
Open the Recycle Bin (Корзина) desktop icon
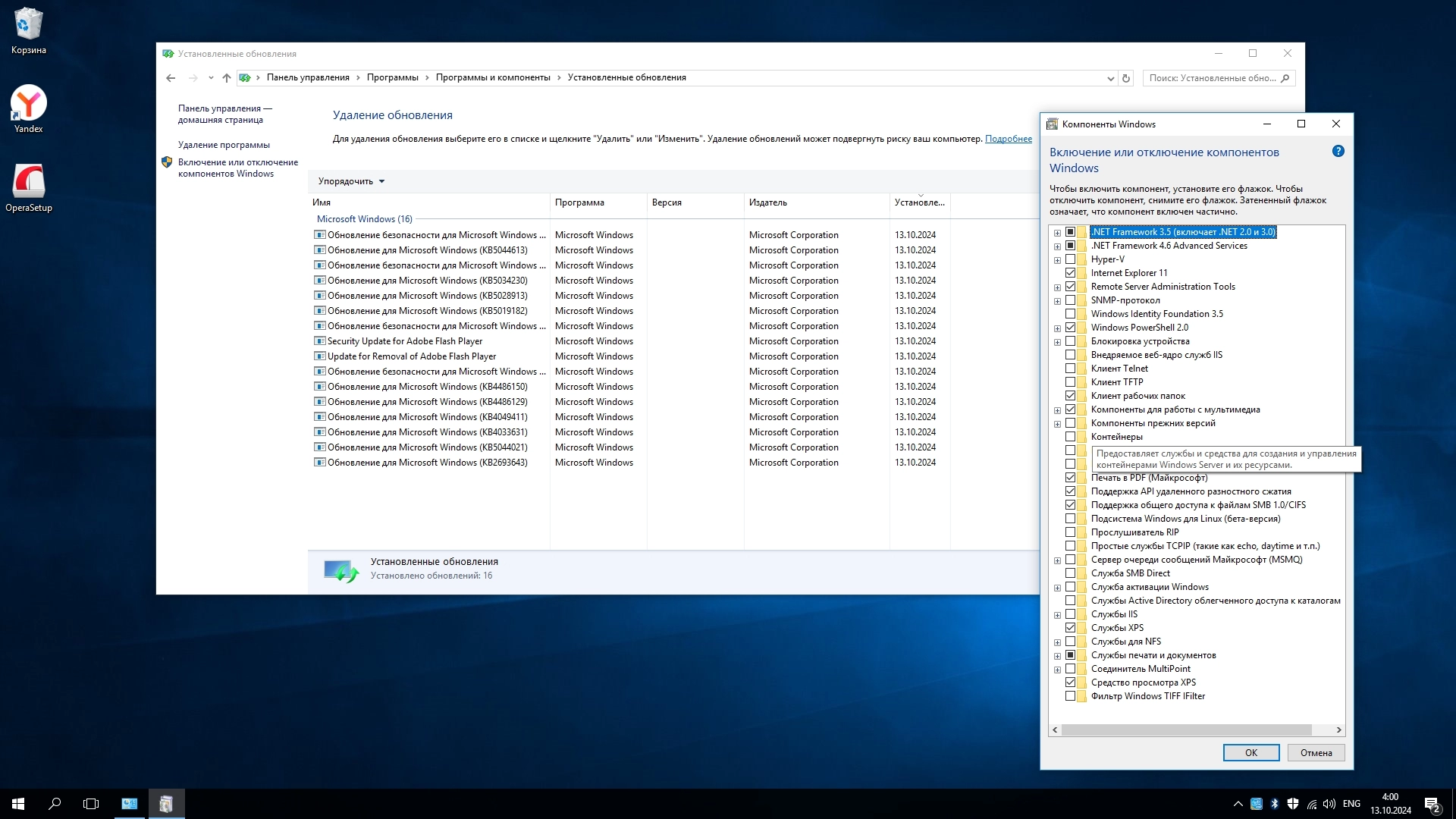(29, 24)
